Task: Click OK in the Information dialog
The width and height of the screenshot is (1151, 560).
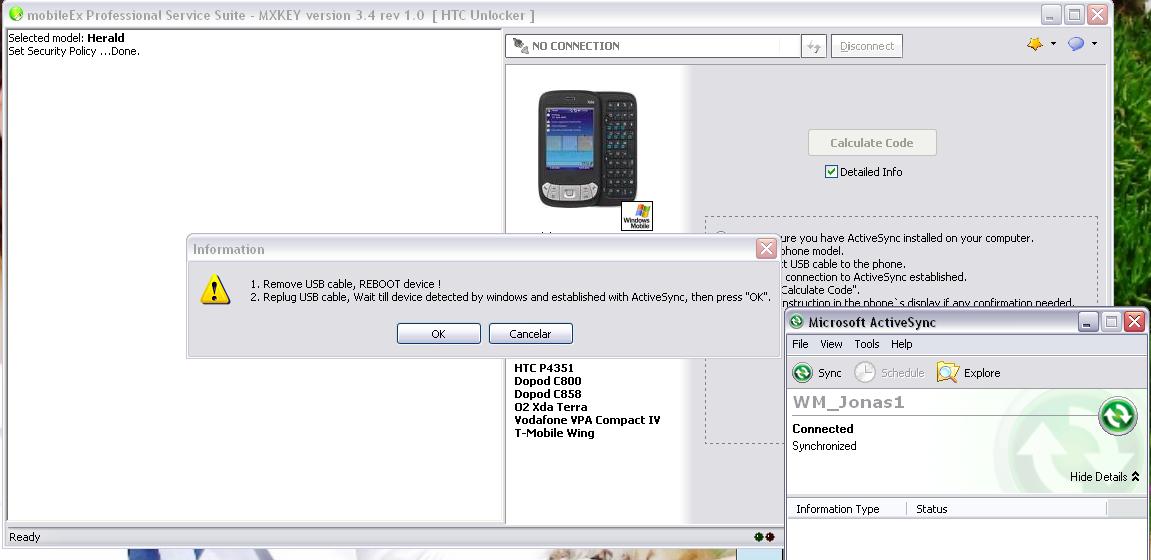Action: point(438,333)
